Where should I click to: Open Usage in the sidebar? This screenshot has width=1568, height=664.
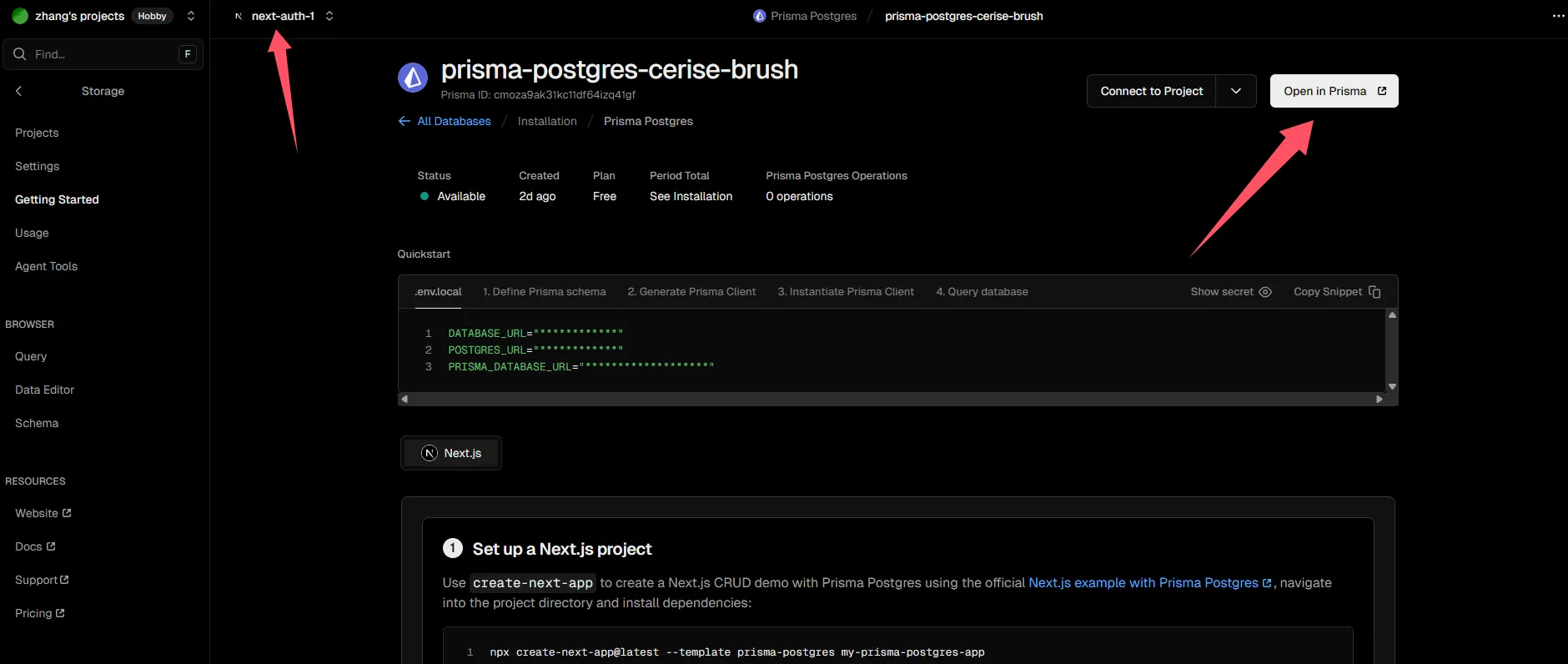[32, 233]
